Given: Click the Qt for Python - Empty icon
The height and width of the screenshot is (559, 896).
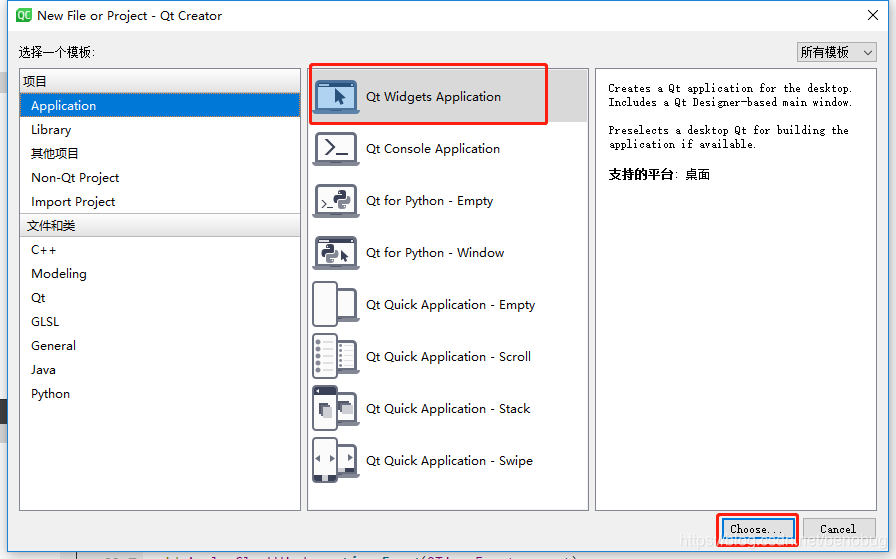Looking at the screenshot, I should tap(336, 201).
